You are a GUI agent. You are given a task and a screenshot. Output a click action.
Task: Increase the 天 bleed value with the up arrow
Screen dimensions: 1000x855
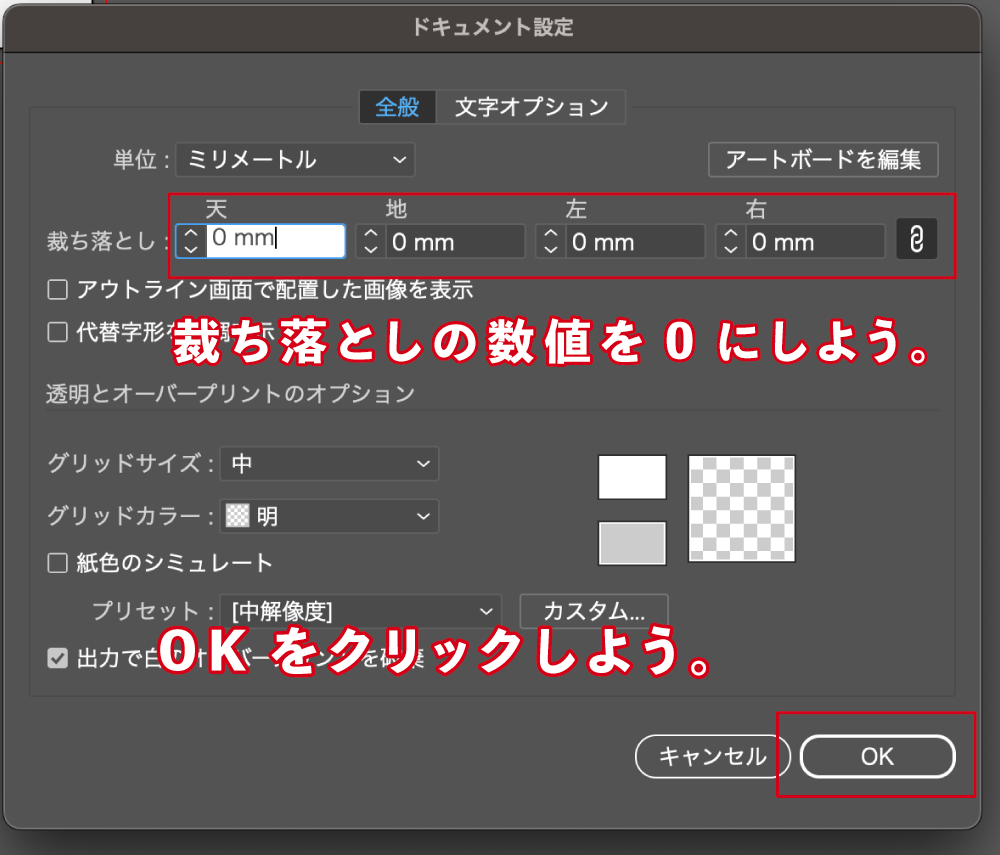tap(190, 234)
